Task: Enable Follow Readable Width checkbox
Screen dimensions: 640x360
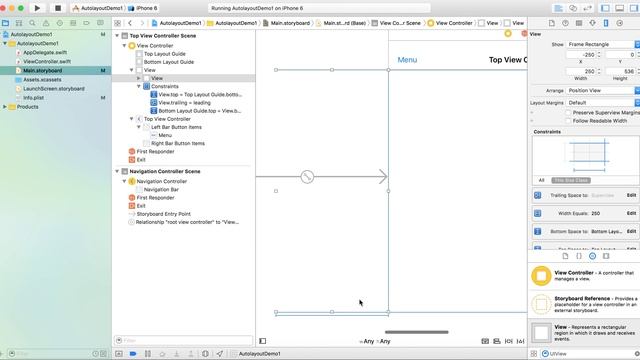Action: click(x=568, y=121)
